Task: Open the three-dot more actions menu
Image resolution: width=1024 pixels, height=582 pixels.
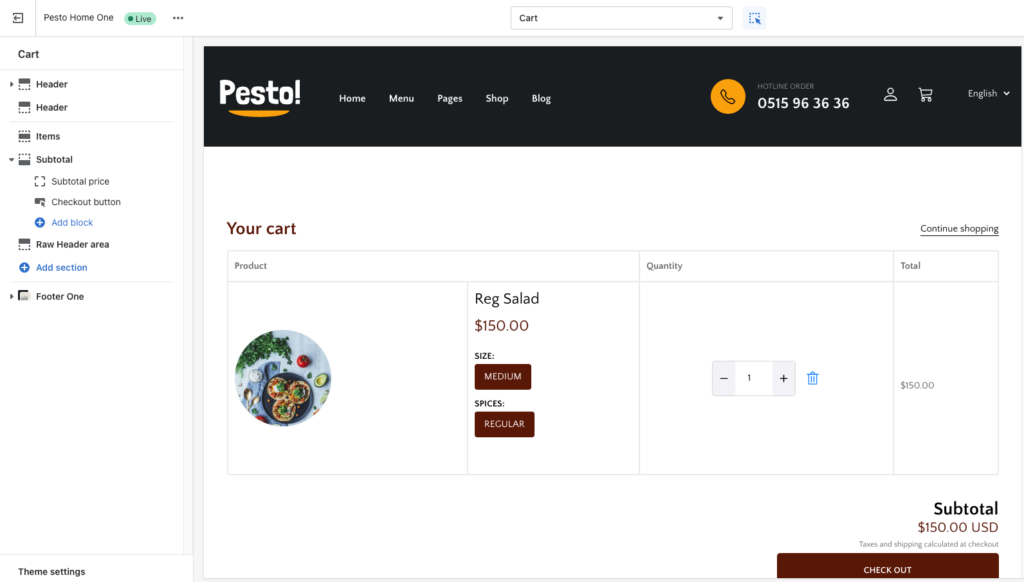Action: click(x=178, y=18)
